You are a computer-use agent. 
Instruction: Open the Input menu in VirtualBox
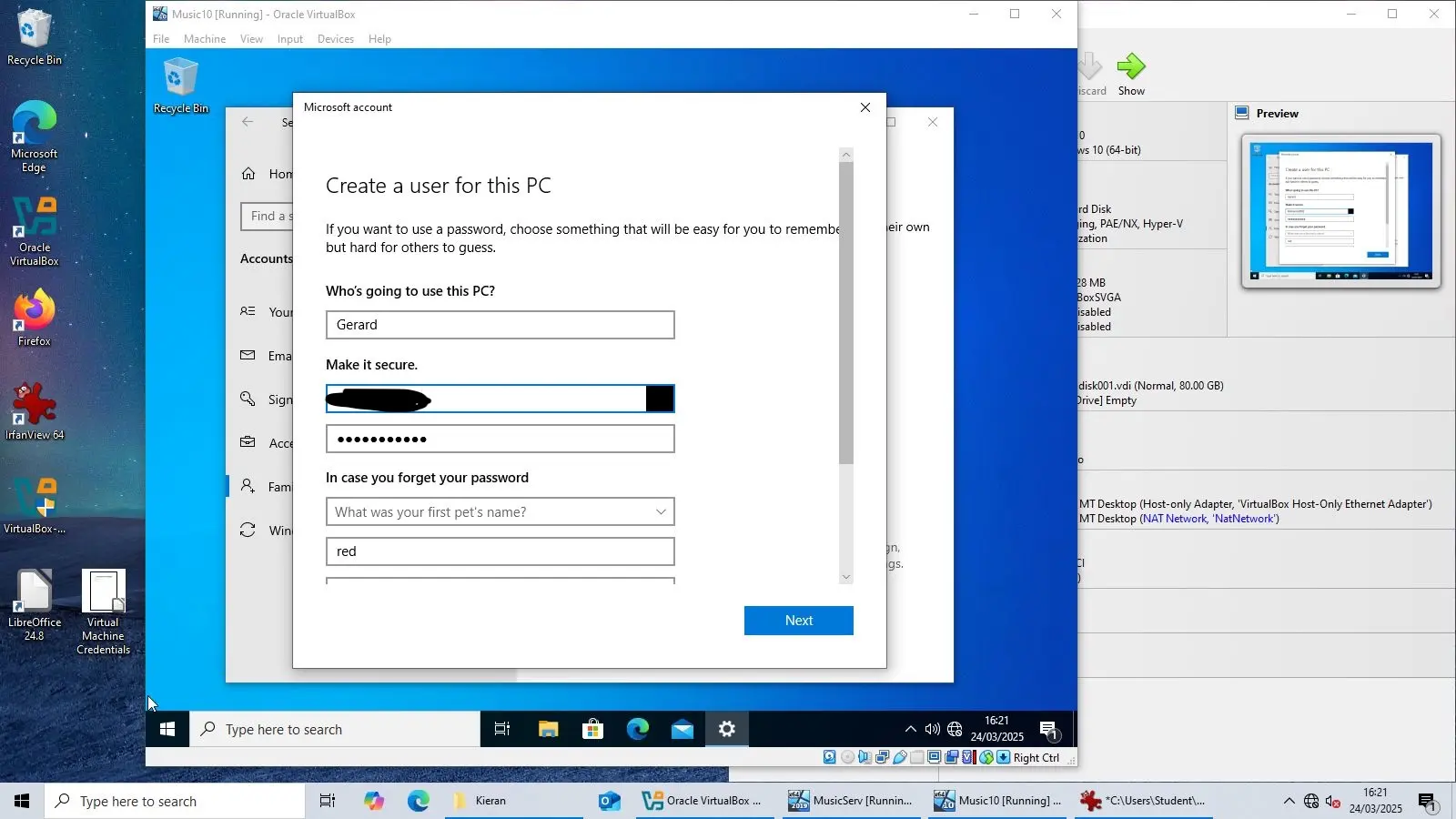(288, 38)
